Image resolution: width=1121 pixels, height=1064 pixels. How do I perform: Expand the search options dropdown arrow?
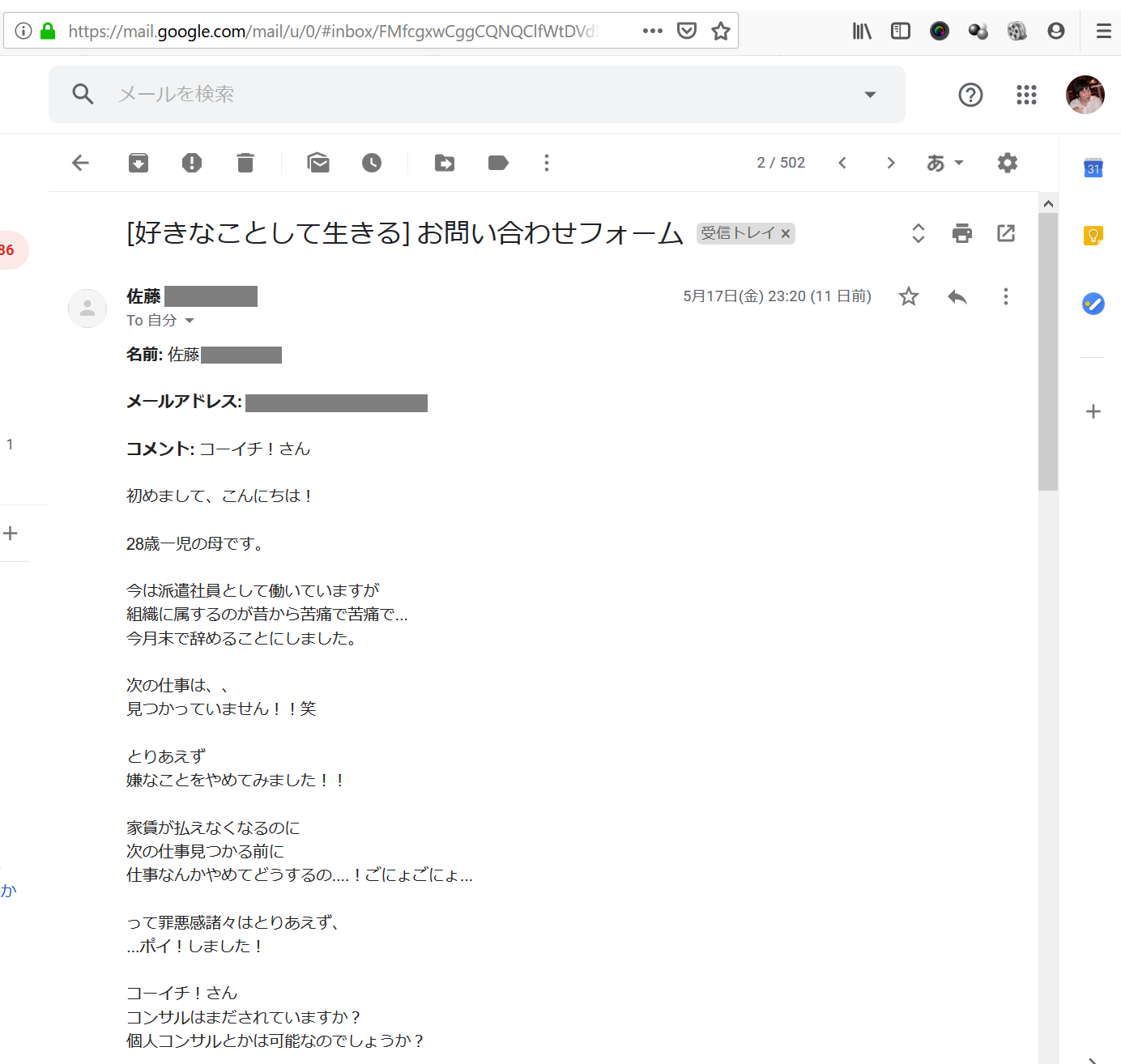(x=870, y=94)
